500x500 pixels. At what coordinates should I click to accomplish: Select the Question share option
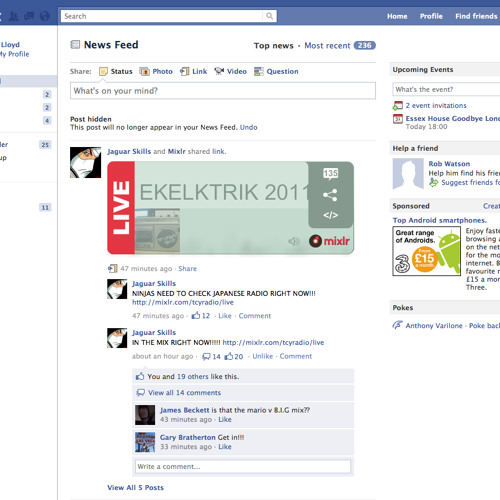282,71
